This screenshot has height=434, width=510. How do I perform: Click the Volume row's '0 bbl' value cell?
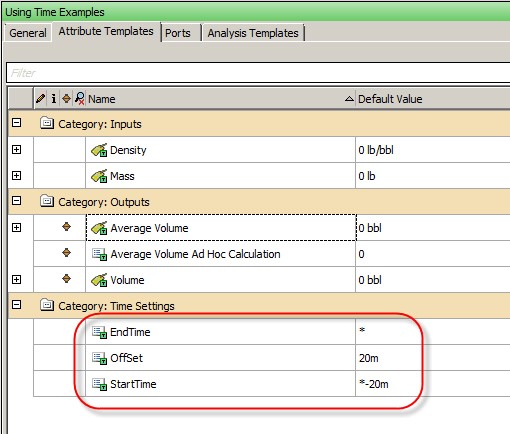coord(433,280)
